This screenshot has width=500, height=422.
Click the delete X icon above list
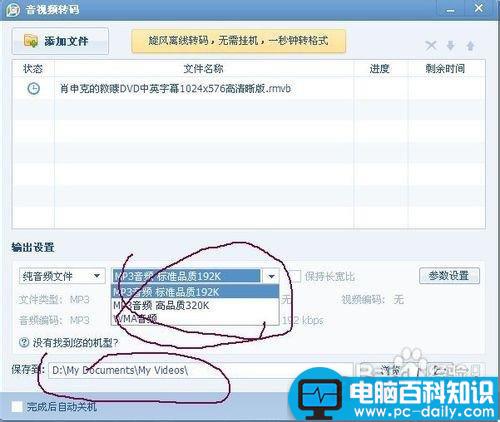[431, 45]
